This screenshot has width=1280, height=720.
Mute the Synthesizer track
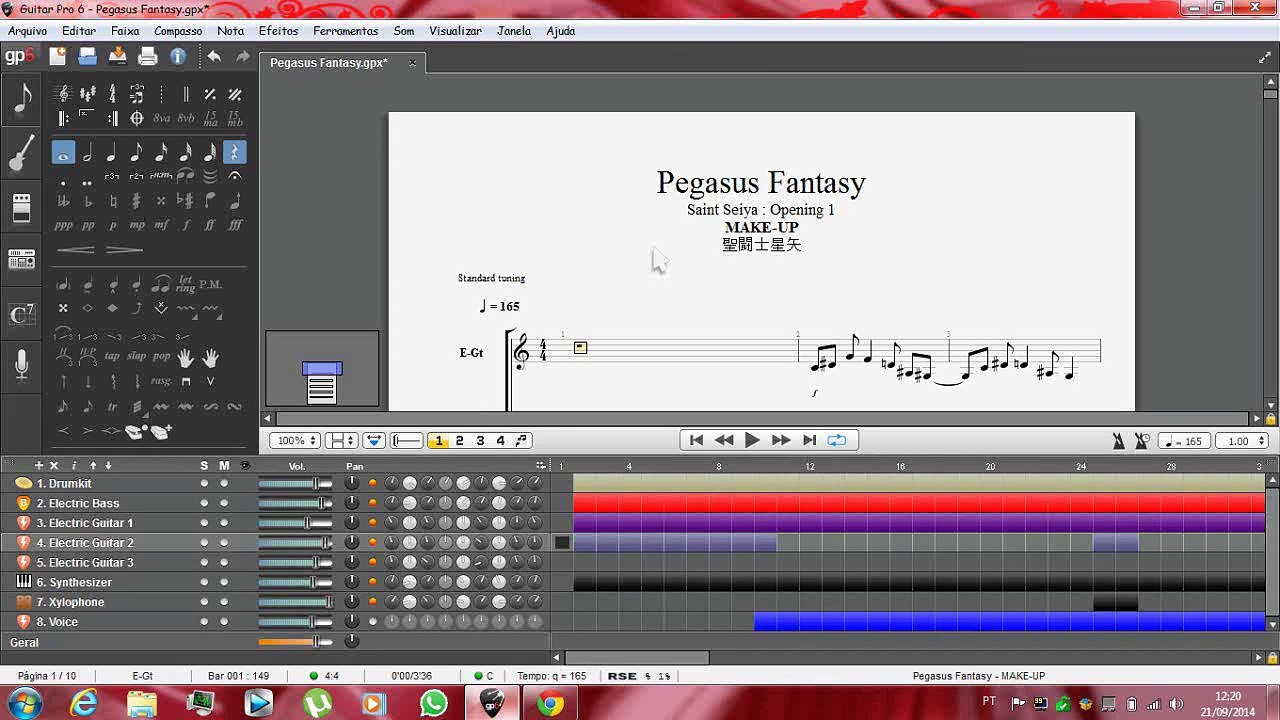(224, 582)
